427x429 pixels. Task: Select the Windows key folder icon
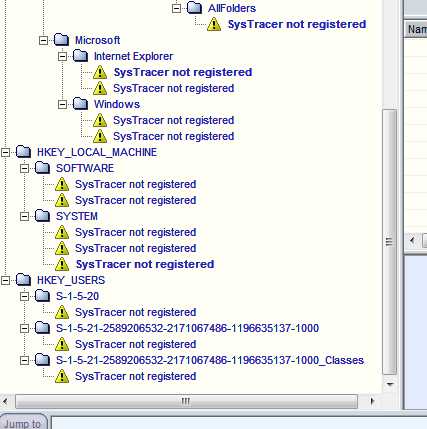click(80, 104)
